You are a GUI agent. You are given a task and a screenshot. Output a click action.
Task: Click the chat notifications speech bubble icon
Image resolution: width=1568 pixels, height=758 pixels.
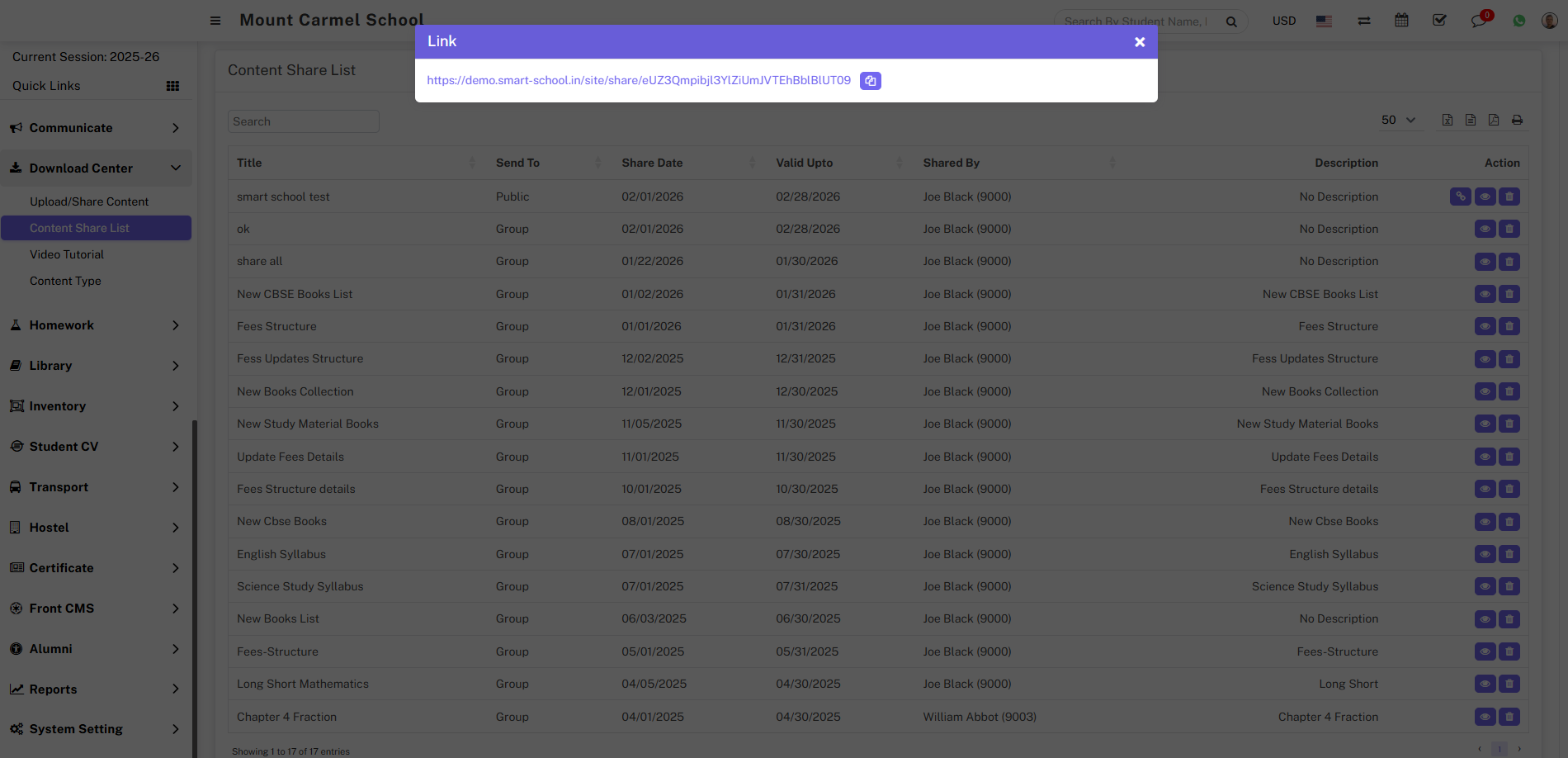pos(1478,21)
